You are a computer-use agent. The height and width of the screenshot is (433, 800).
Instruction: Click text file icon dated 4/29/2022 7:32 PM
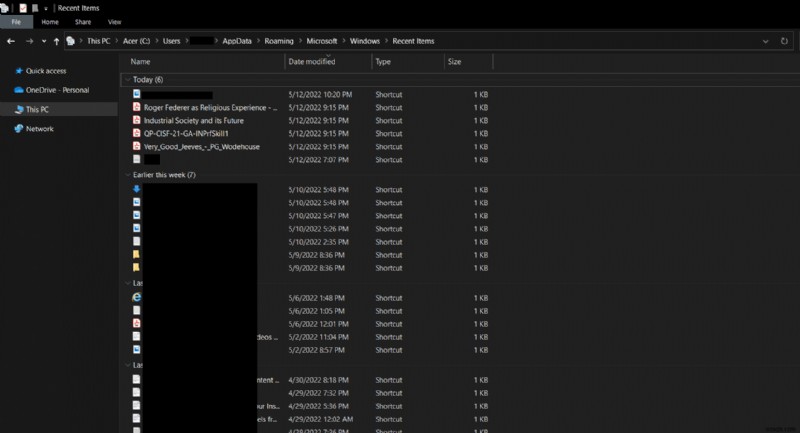click(x=136, y=393)
